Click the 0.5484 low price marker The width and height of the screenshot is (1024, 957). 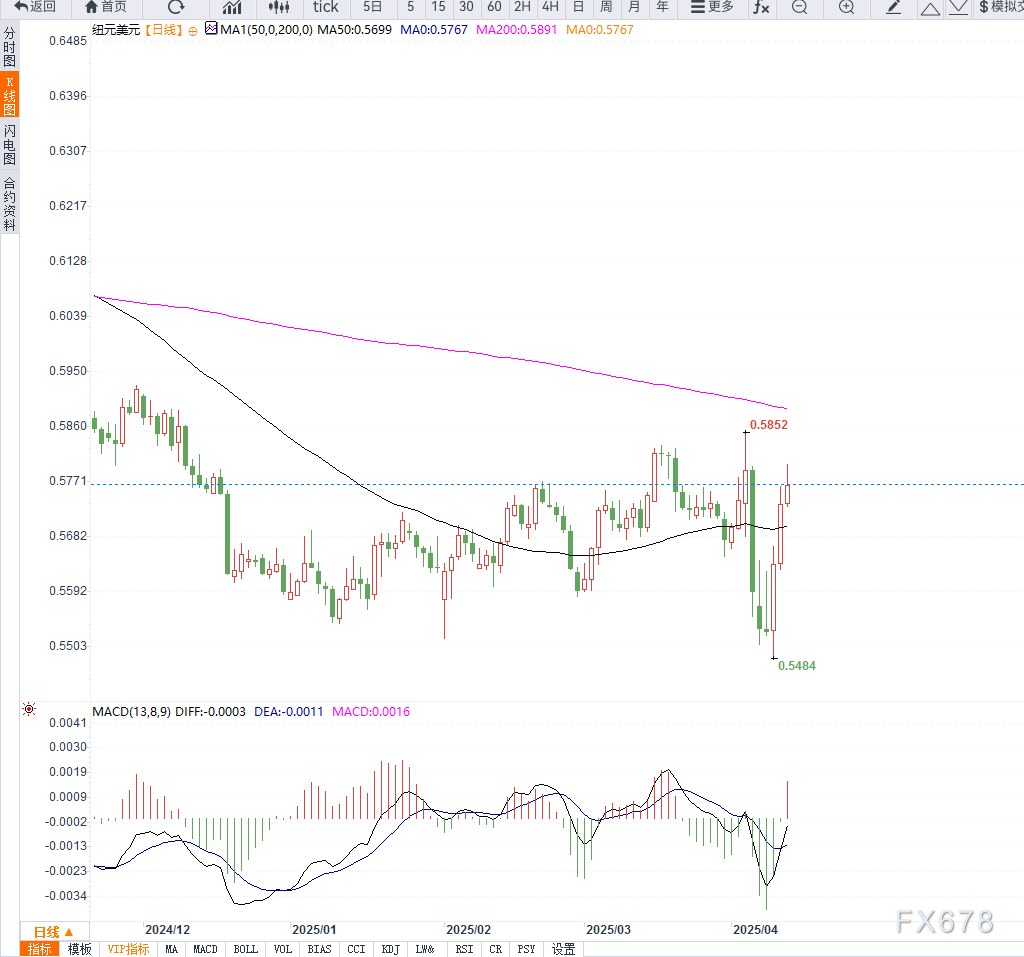[x=797, y=666]
